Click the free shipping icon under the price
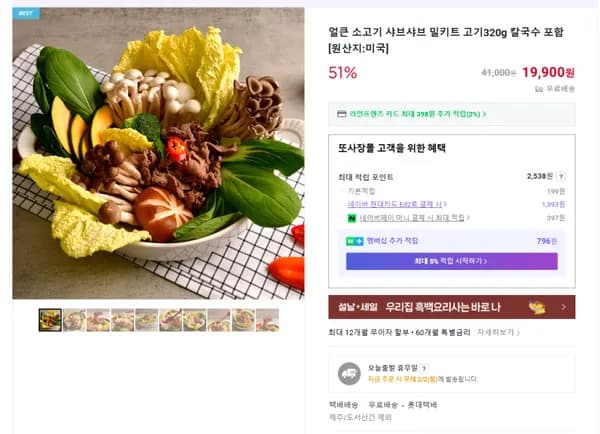Screen dimensions: 600x434 [539, 89]
